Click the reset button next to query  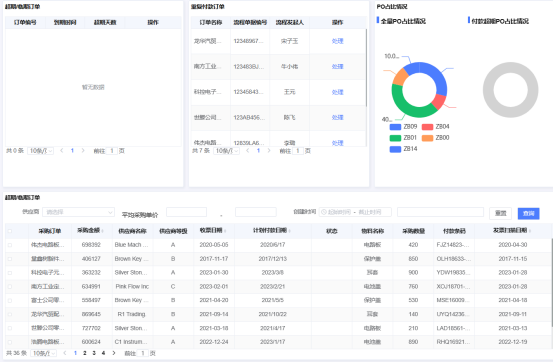(500, 213)
